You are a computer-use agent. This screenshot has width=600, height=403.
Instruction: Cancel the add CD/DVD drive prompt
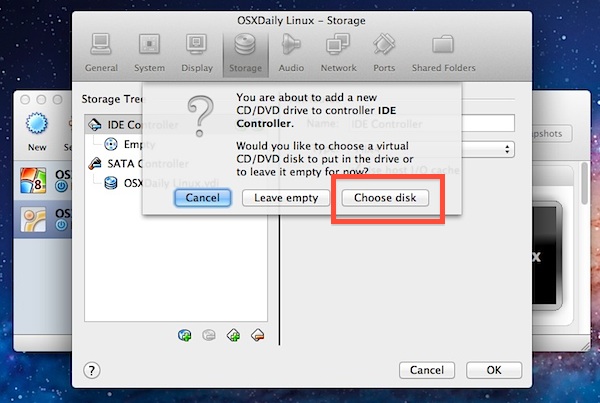(x=202, y=198)
